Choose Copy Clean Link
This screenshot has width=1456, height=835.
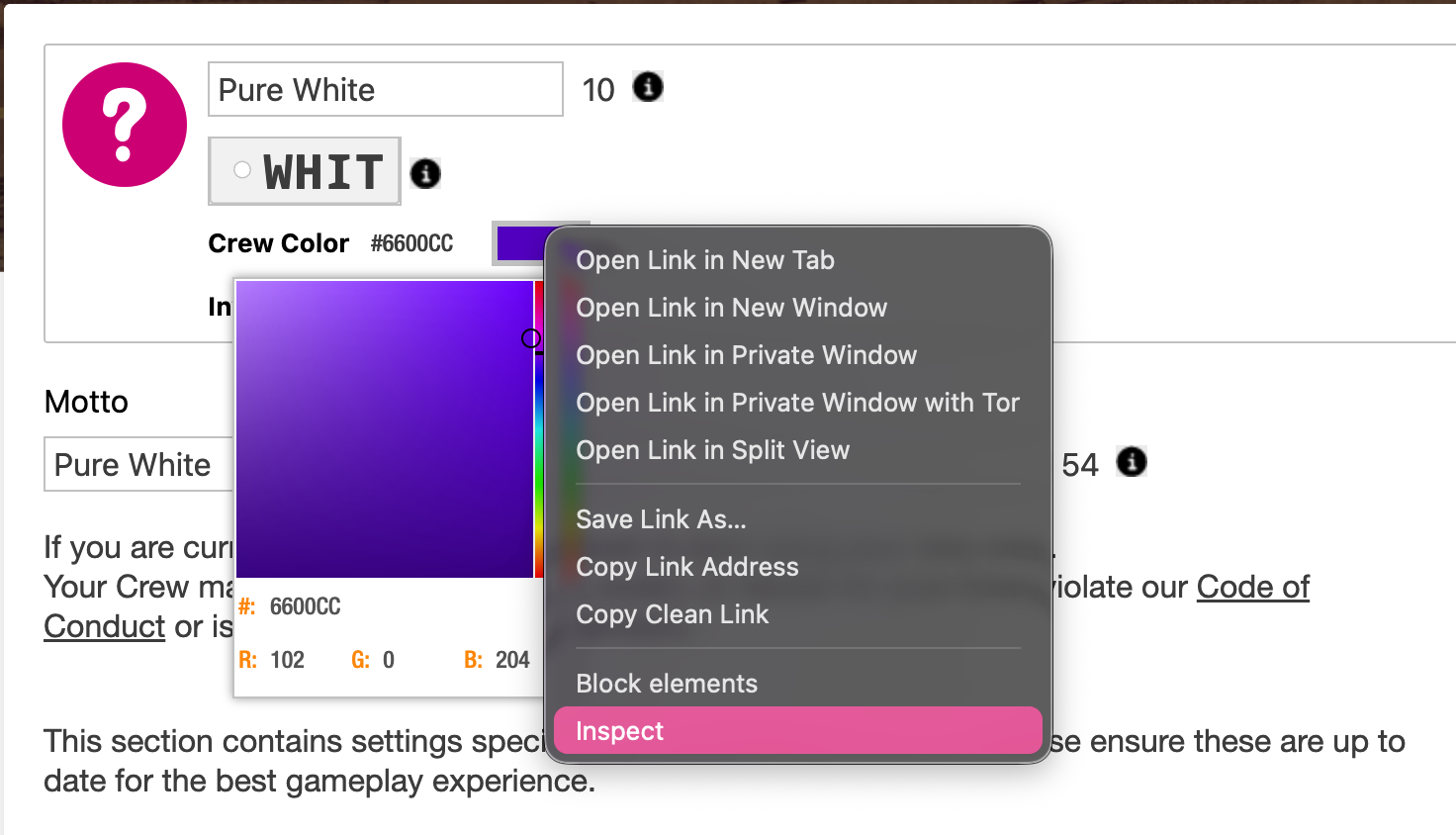(673, 614)
